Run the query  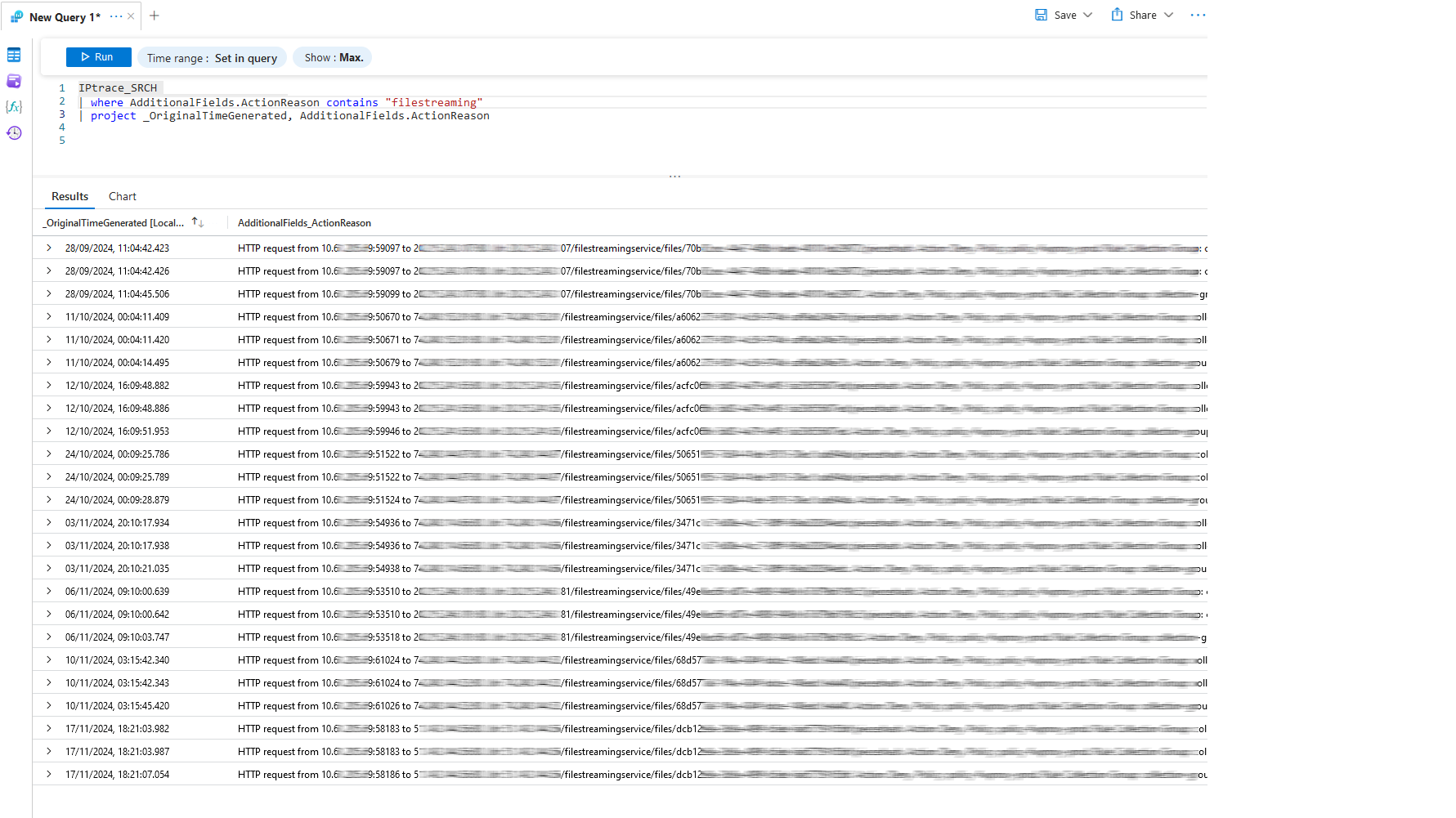[98, 57]
